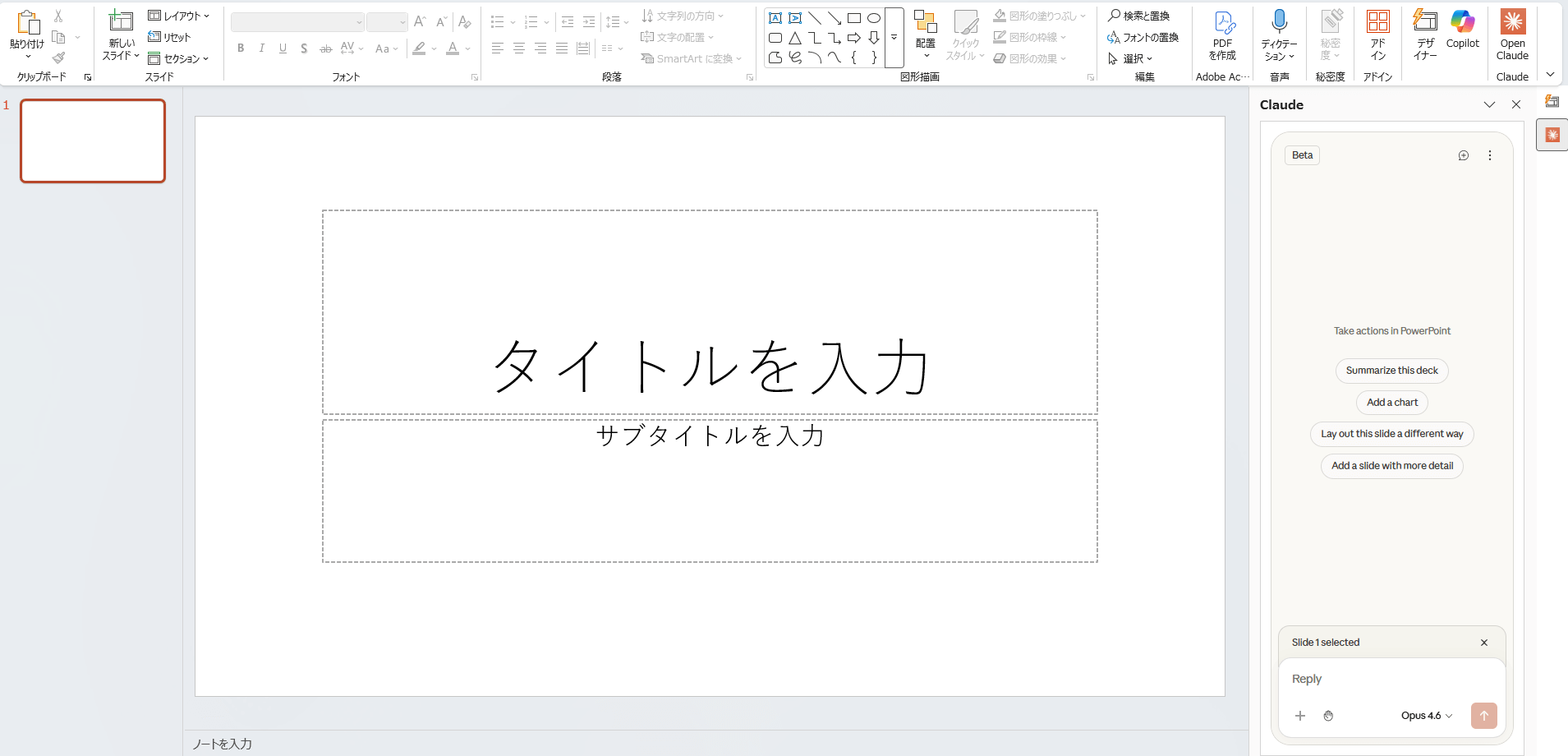This screenshot has width=1568, height=756.
Task: Toggle bold formatting
Action: pyautogui.click(x=241, y=48)
